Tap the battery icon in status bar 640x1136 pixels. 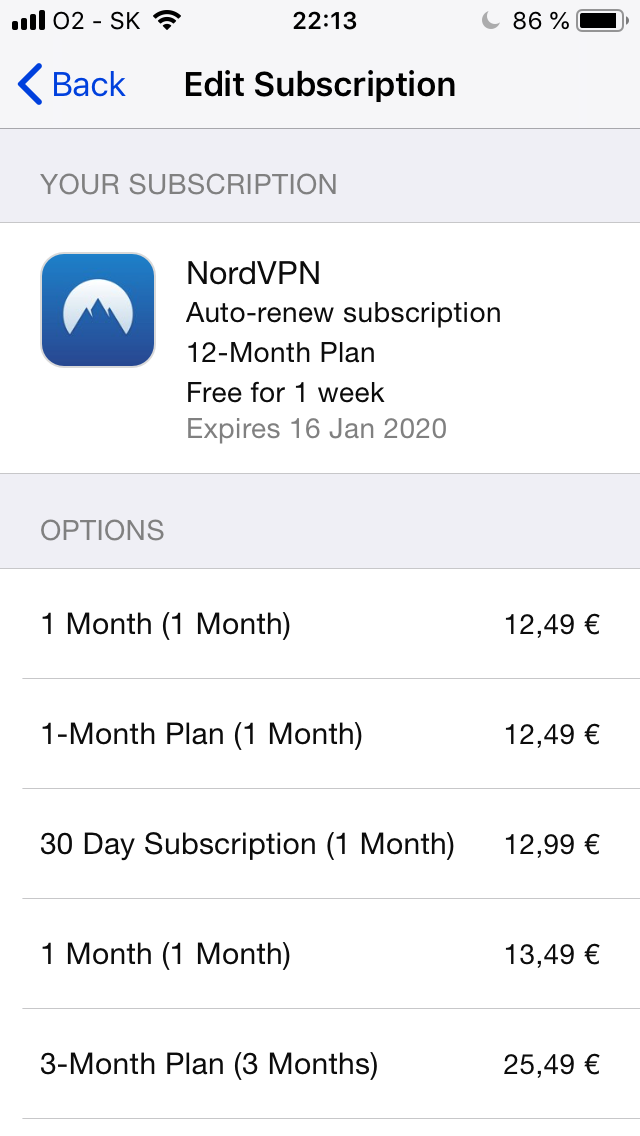click(x=601, y=20)
